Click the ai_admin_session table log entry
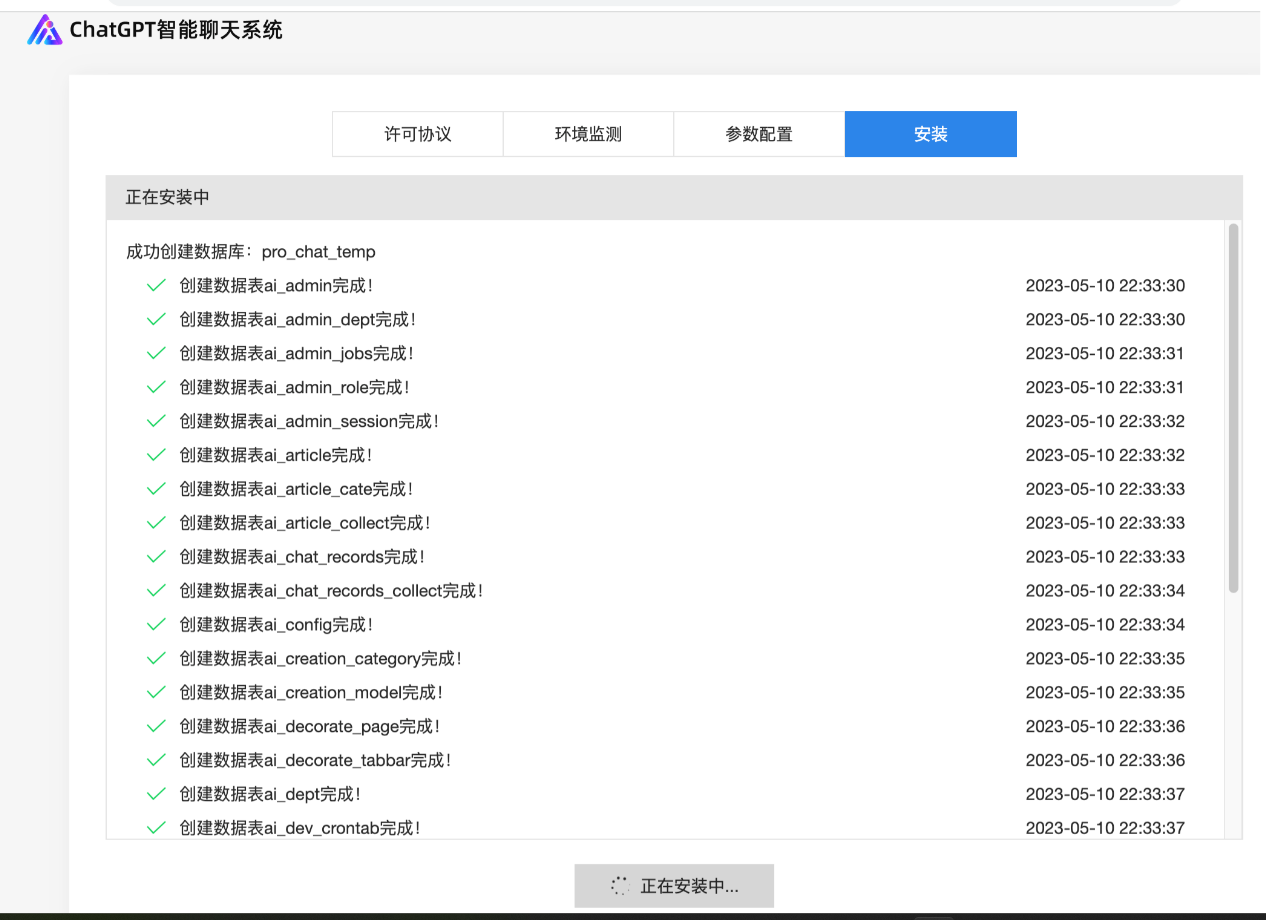Viewport: 1266px width, 920px height. tap(309, 422)
